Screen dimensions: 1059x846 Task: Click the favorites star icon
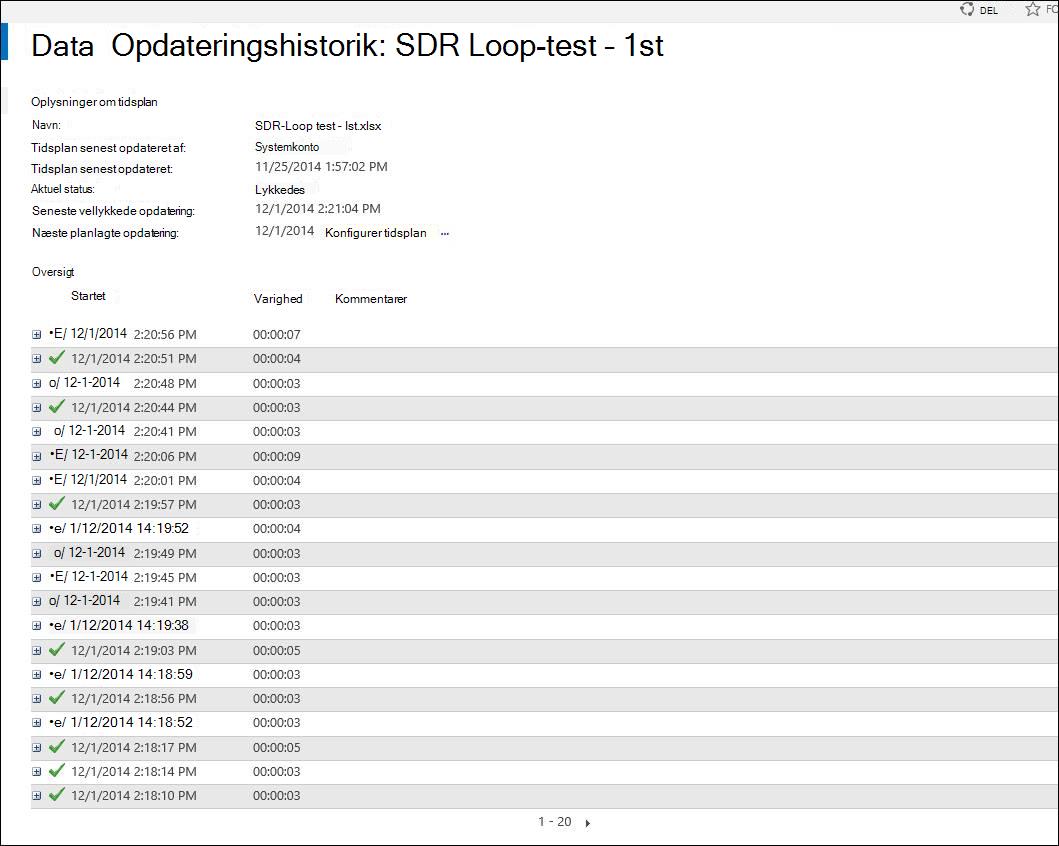click(1033, 9)
